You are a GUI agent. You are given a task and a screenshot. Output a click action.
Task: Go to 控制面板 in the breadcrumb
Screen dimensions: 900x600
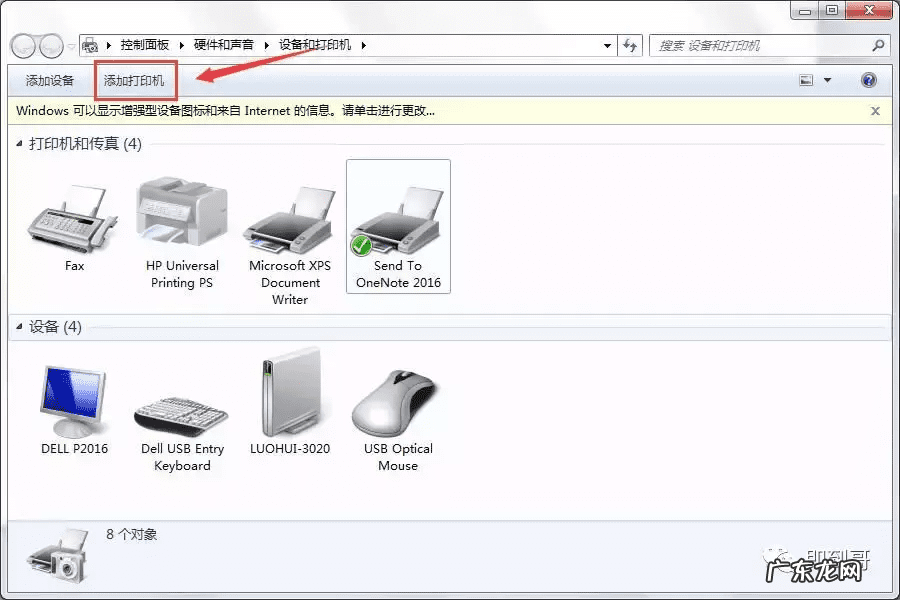pyautogui.click(x=145, y=45)
